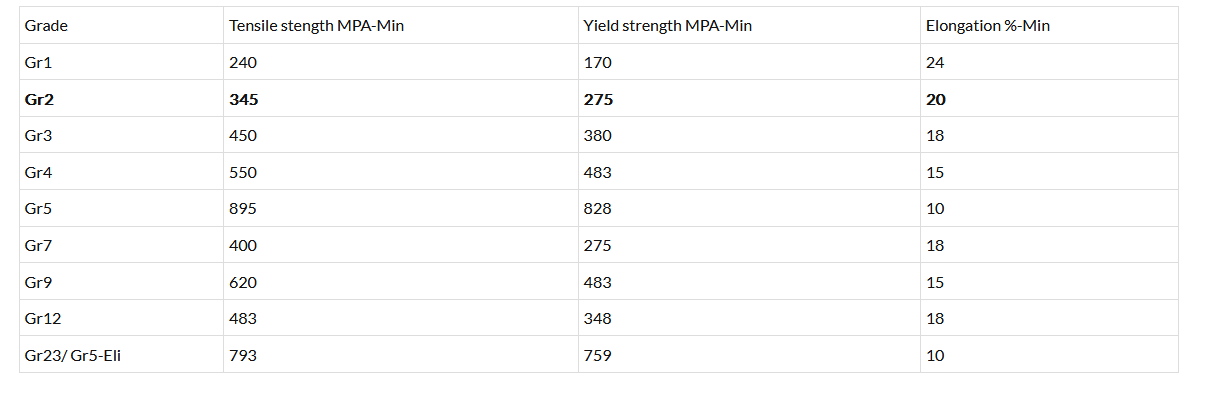Click yield strength value 348
The width and height of the screenshot is (1206, 414).
tap(597, 318)
